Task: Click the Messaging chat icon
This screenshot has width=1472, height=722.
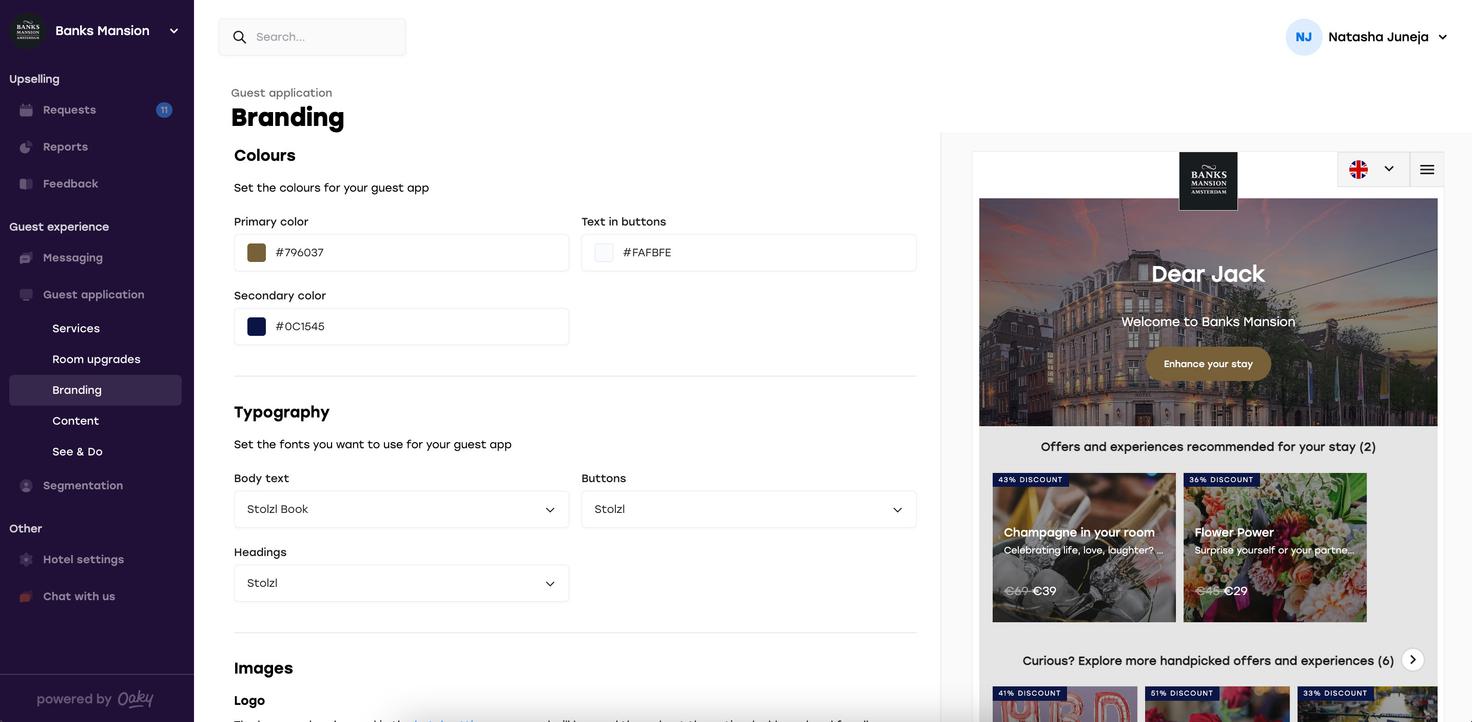Action: (x=26, y=258)
